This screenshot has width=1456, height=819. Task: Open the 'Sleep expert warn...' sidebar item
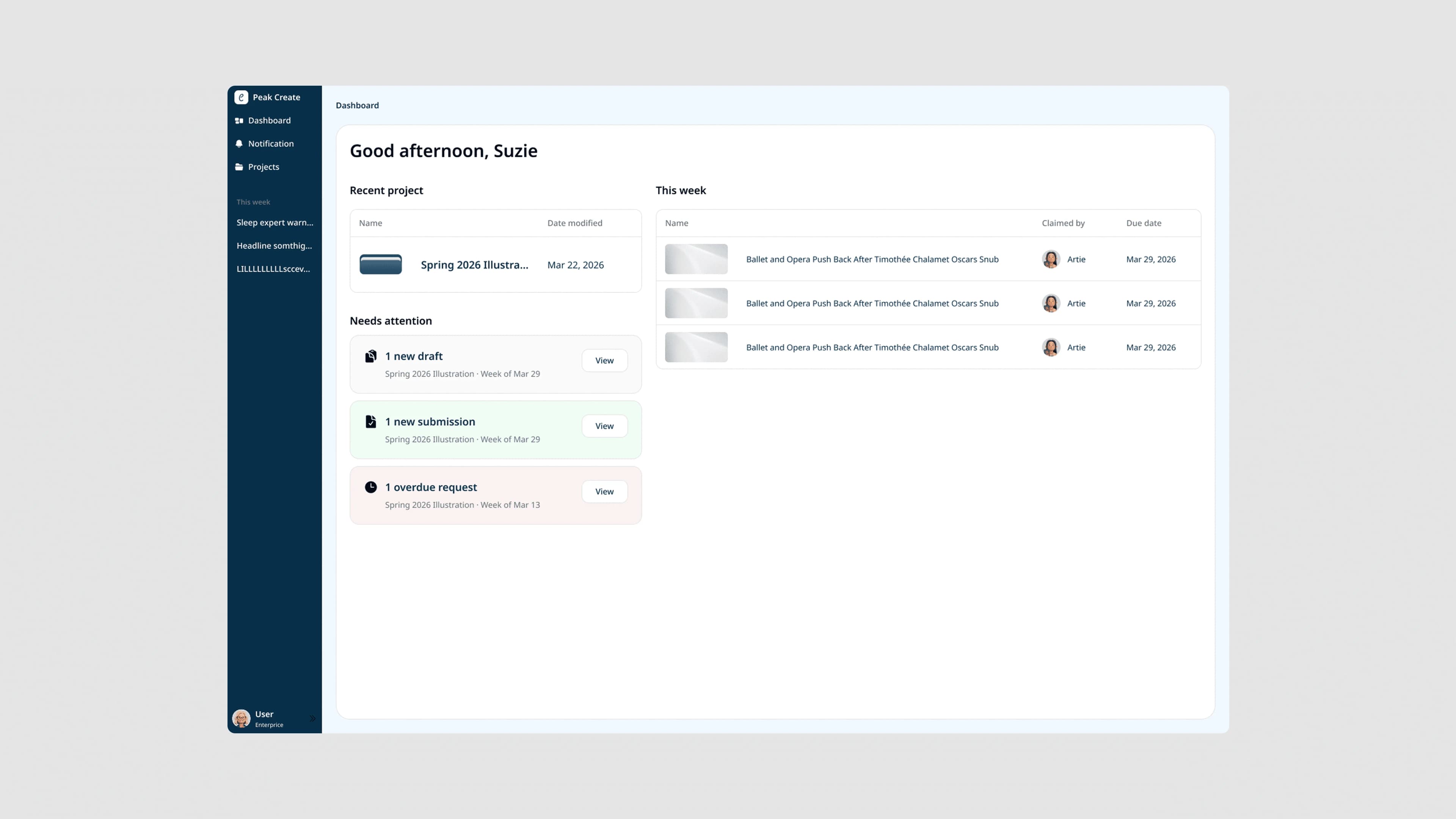275,223
